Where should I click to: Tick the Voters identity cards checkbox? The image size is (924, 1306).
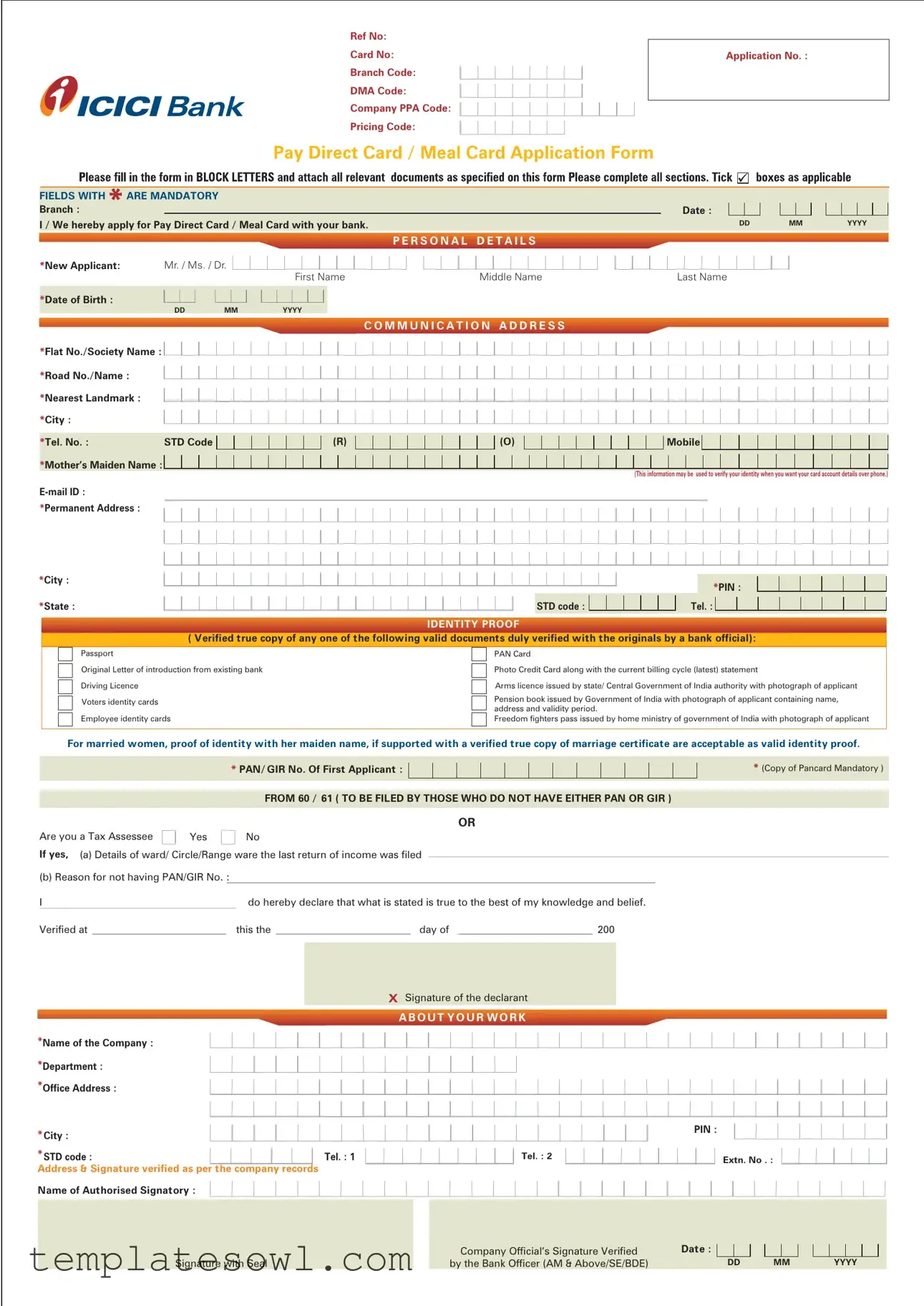click(65, 703)
